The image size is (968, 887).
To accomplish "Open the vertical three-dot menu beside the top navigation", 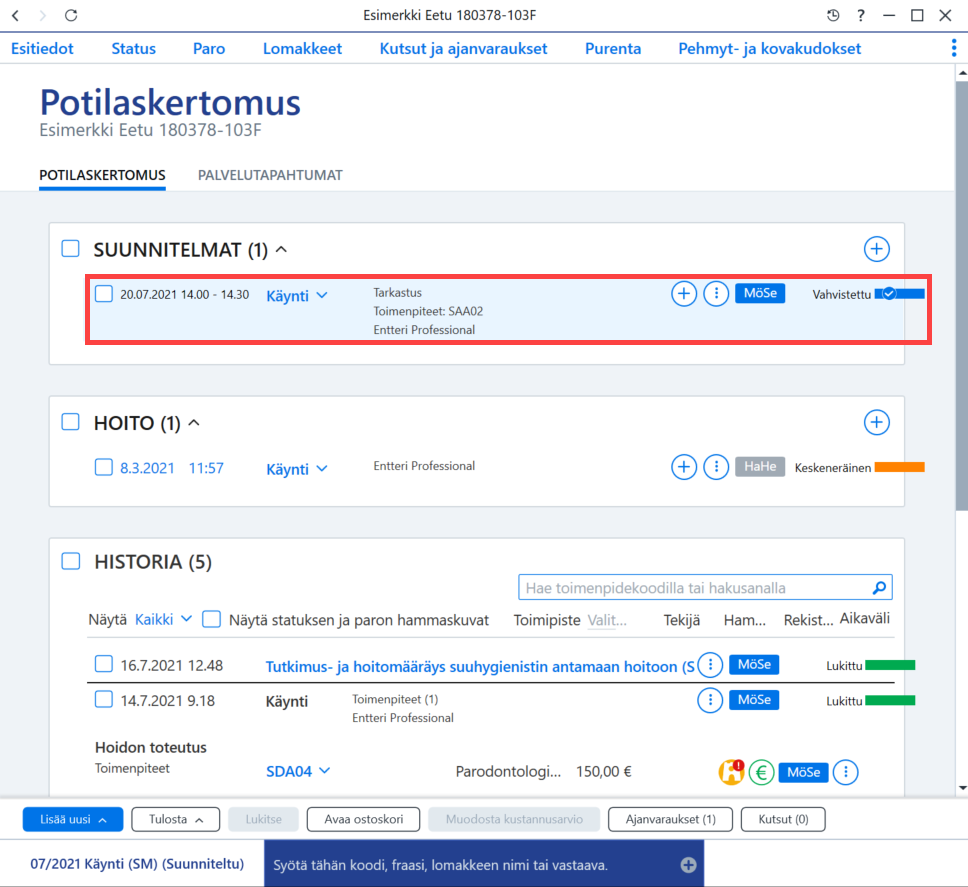I will point(954,48).
